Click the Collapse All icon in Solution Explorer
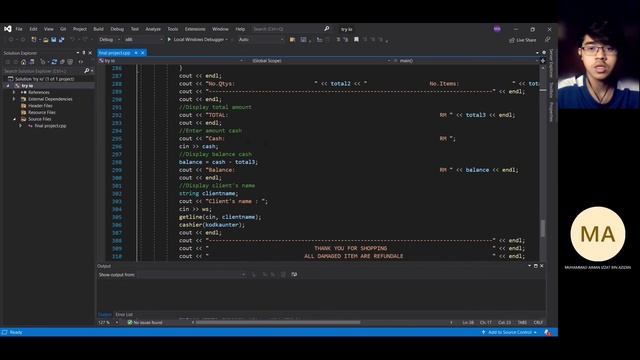The image size is (640, 360). point(62,62)
